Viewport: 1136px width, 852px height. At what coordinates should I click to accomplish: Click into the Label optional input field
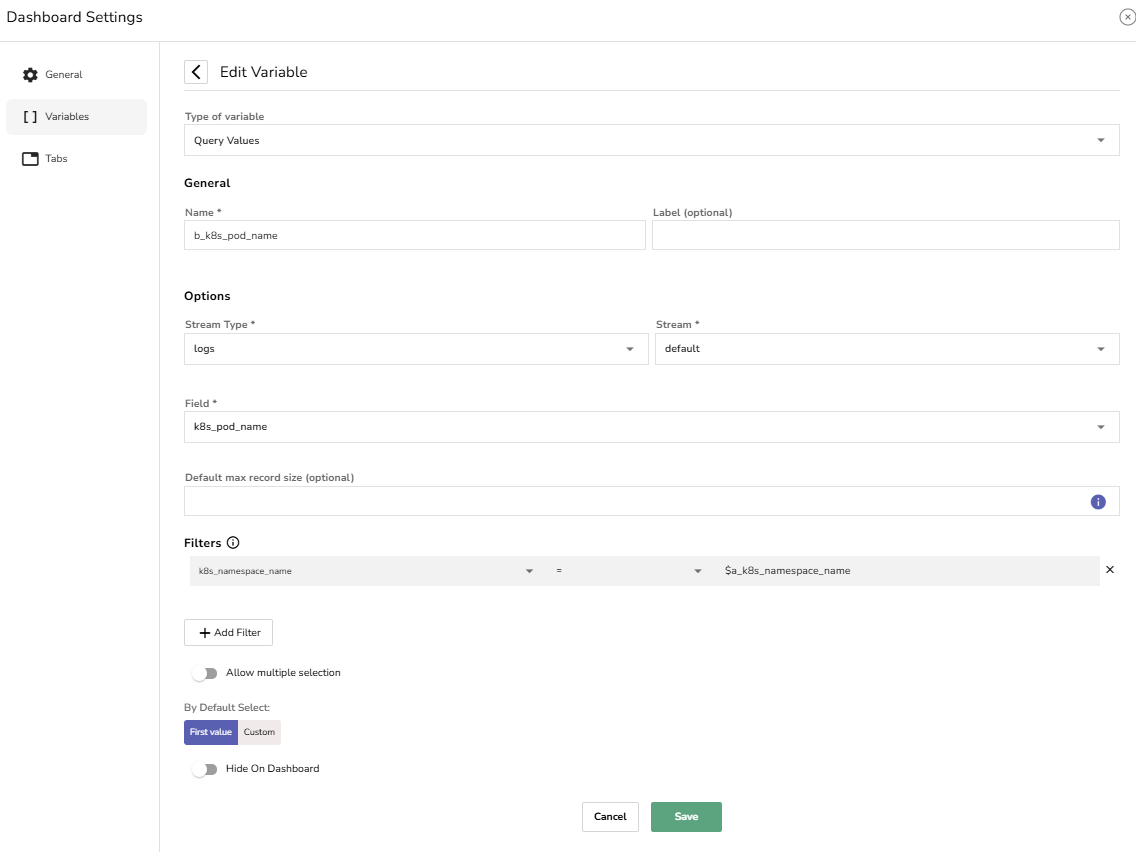click(x=885, y=235)
